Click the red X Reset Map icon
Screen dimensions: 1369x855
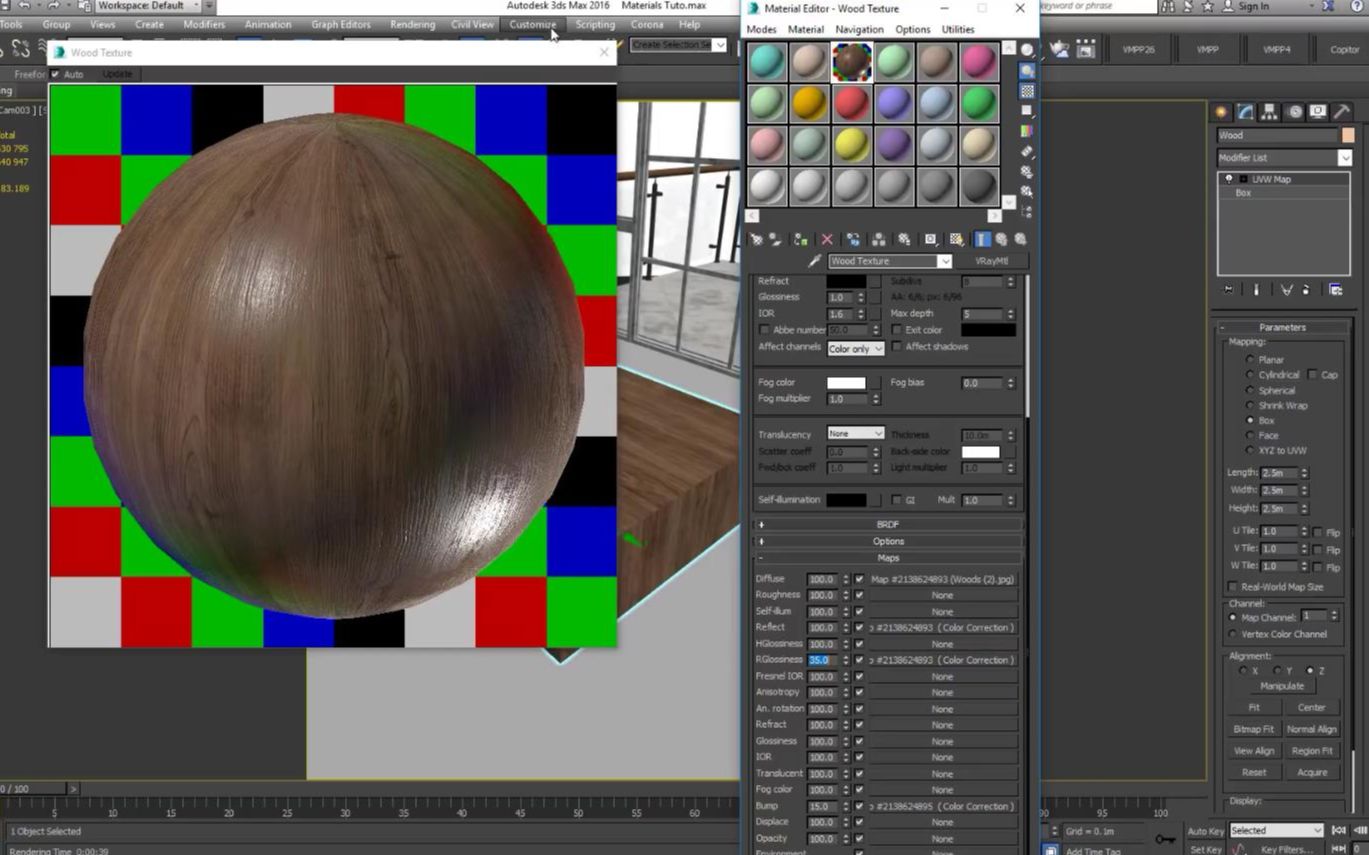[827, 240]
